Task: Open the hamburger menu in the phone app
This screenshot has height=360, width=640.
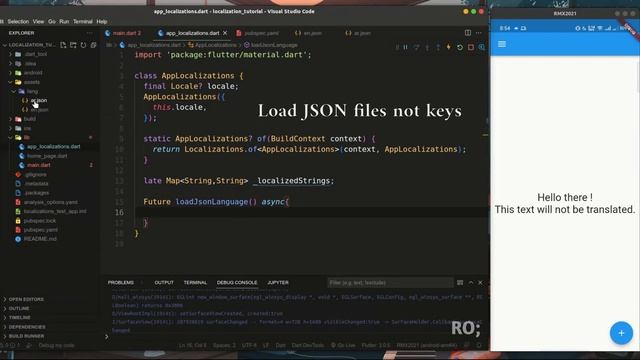Action: click(x=502, y=44)
